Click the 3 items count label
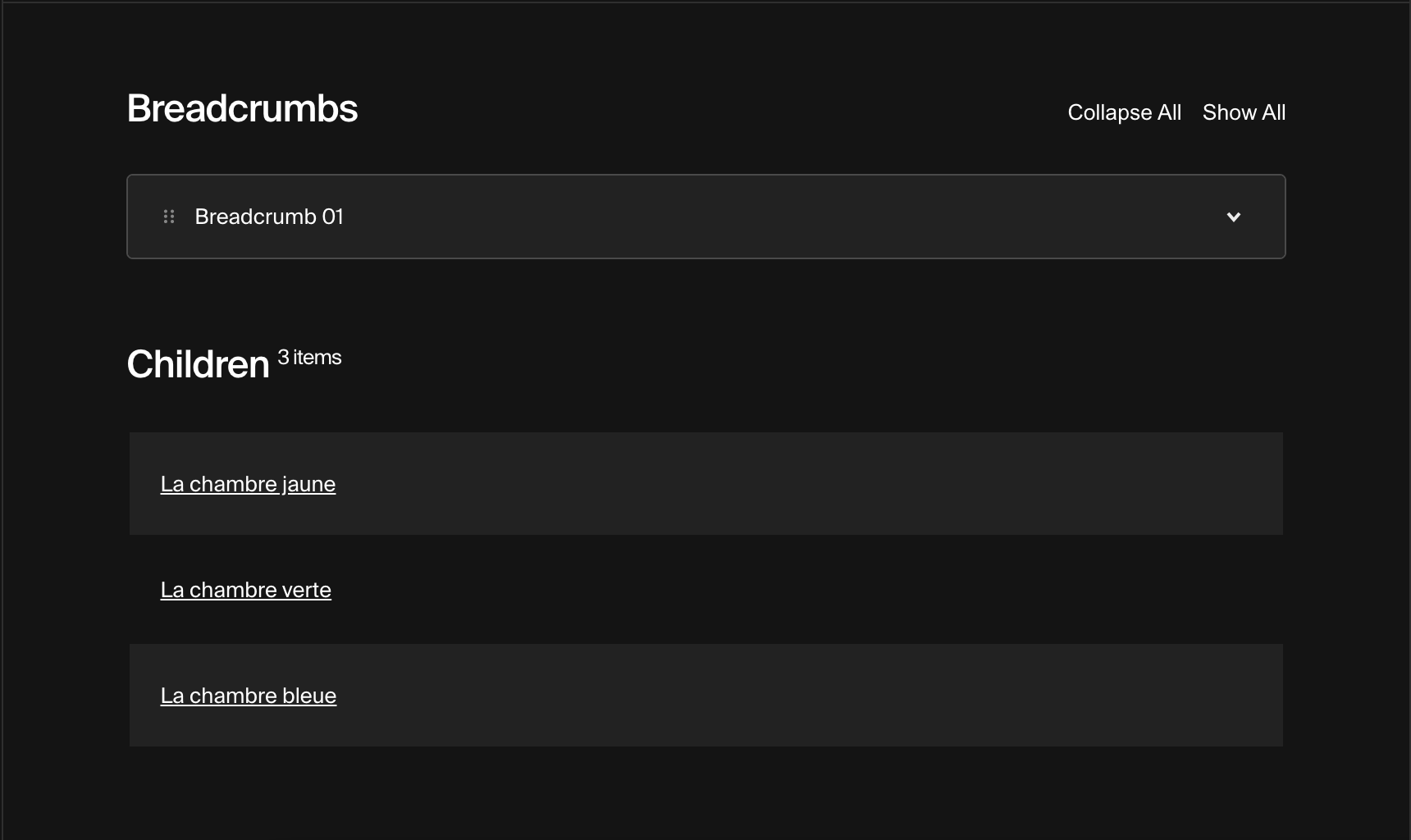Screen dimensions: 1411x840 coord(309,358)
